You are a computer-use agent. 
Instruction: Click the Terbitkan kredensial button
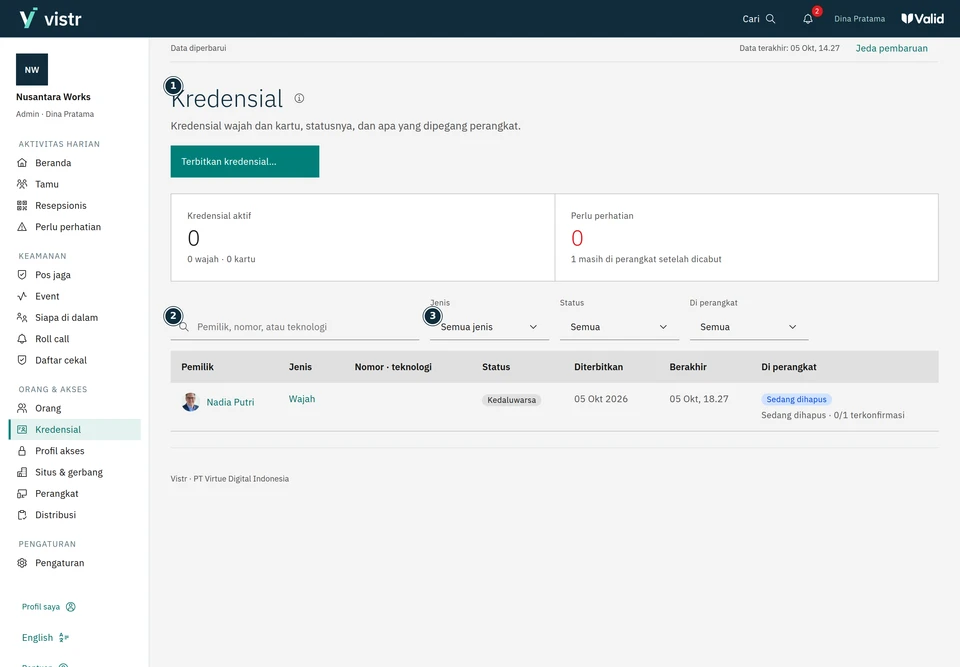point(245,162)
